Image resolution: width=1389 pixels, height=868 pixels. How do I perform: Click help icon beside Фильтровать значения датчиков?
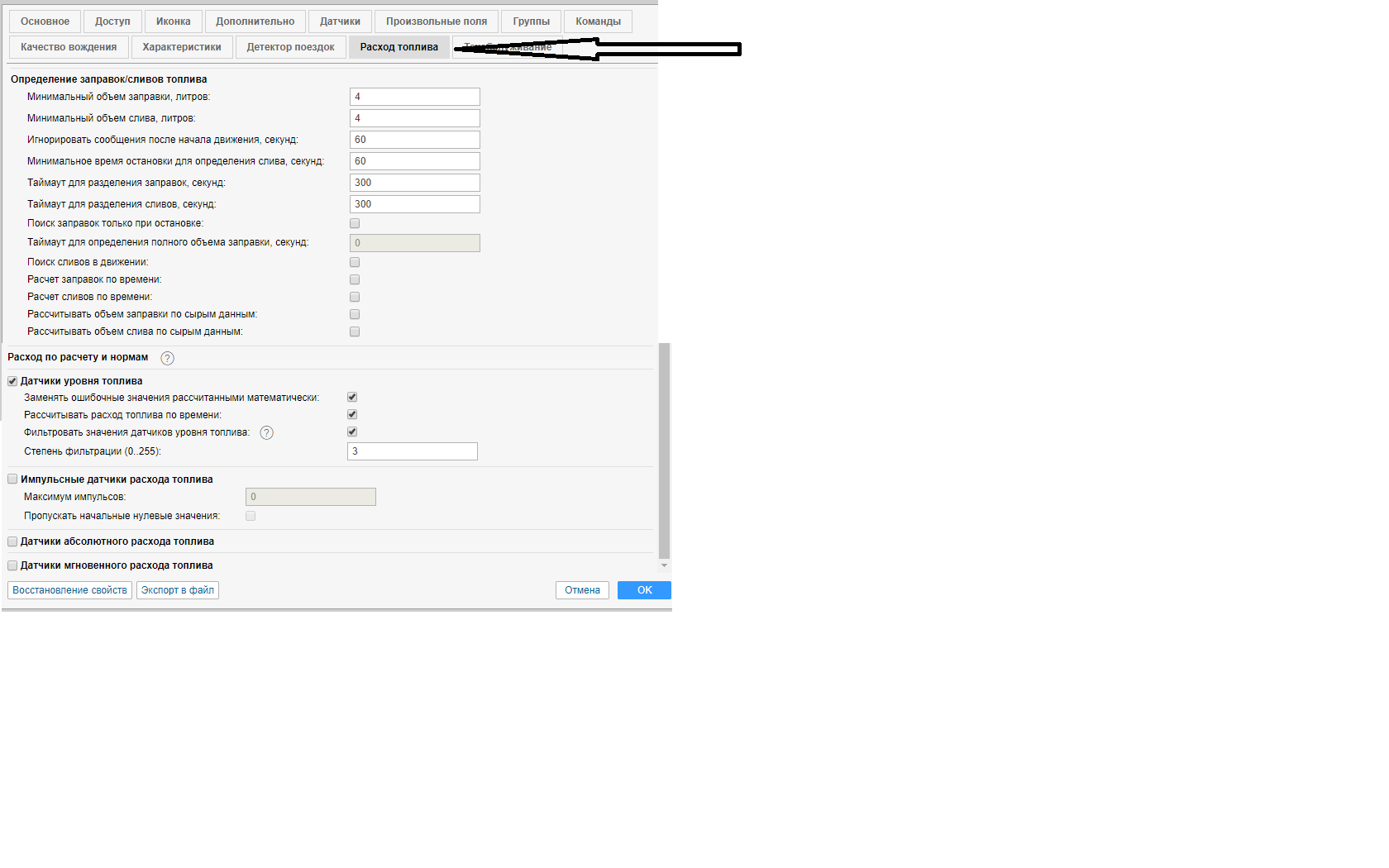[266, 432]
